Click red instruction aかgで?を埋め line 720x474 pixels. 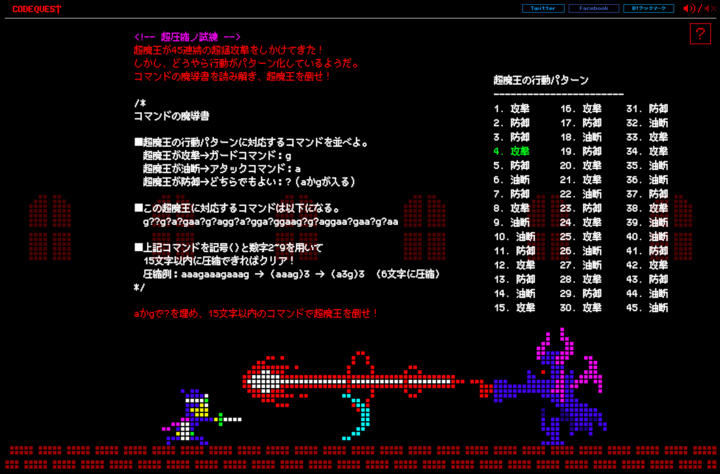pos(256,314)
